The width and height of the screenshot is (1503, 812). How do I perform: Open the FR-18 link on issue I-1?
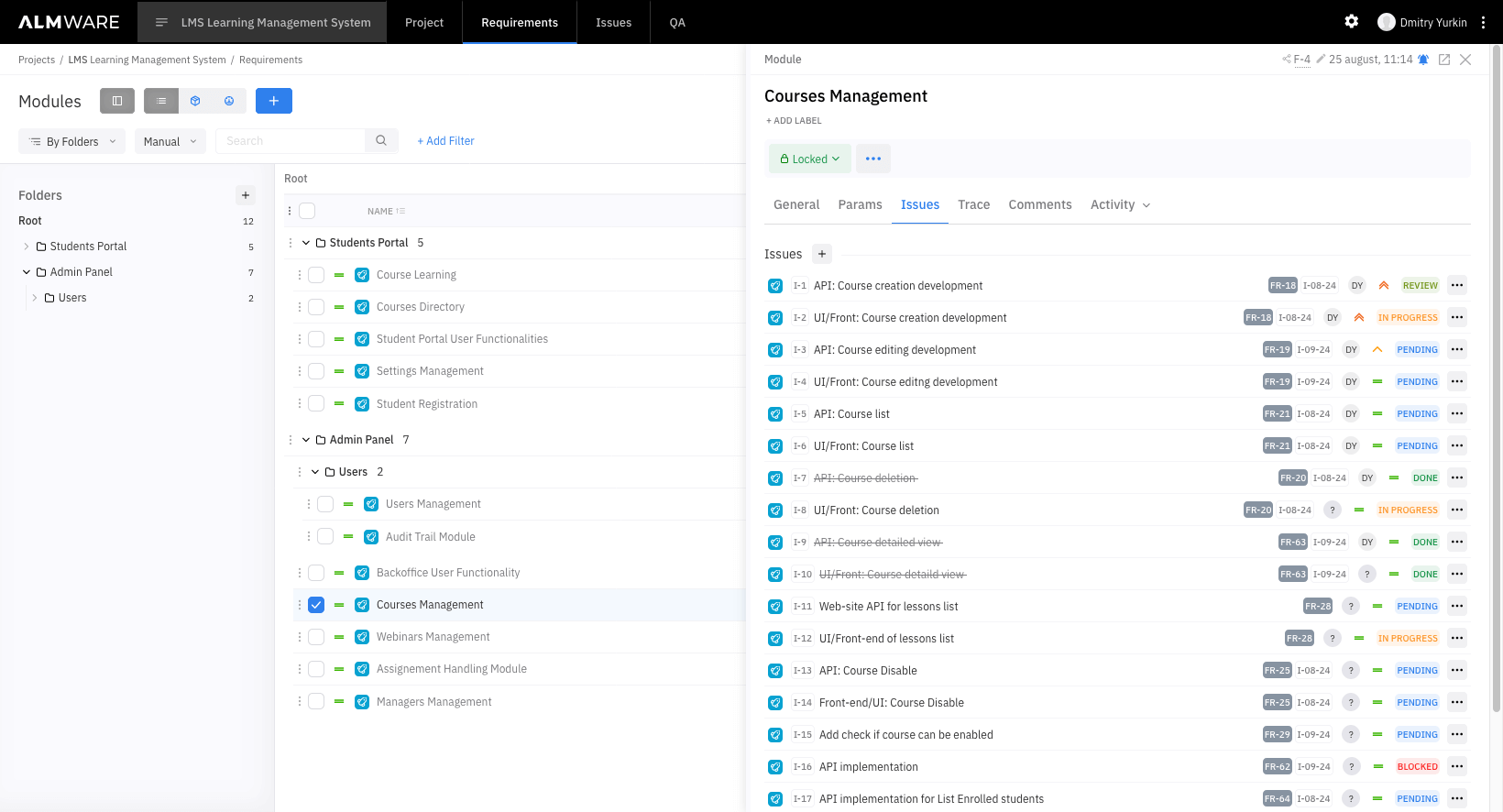tap(1283, 285)
